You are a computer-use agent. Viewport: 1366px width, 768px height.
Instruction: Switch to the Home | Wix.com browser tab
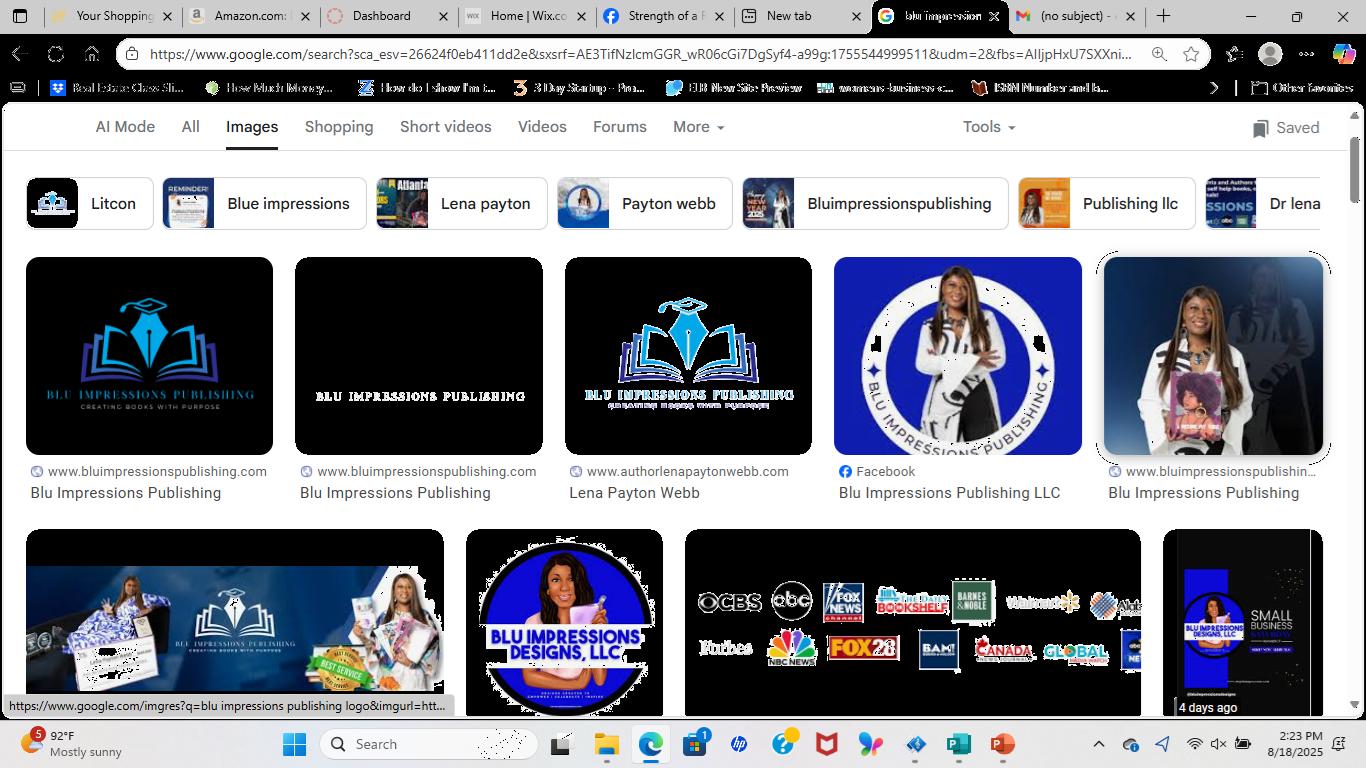tap(525, 16)
